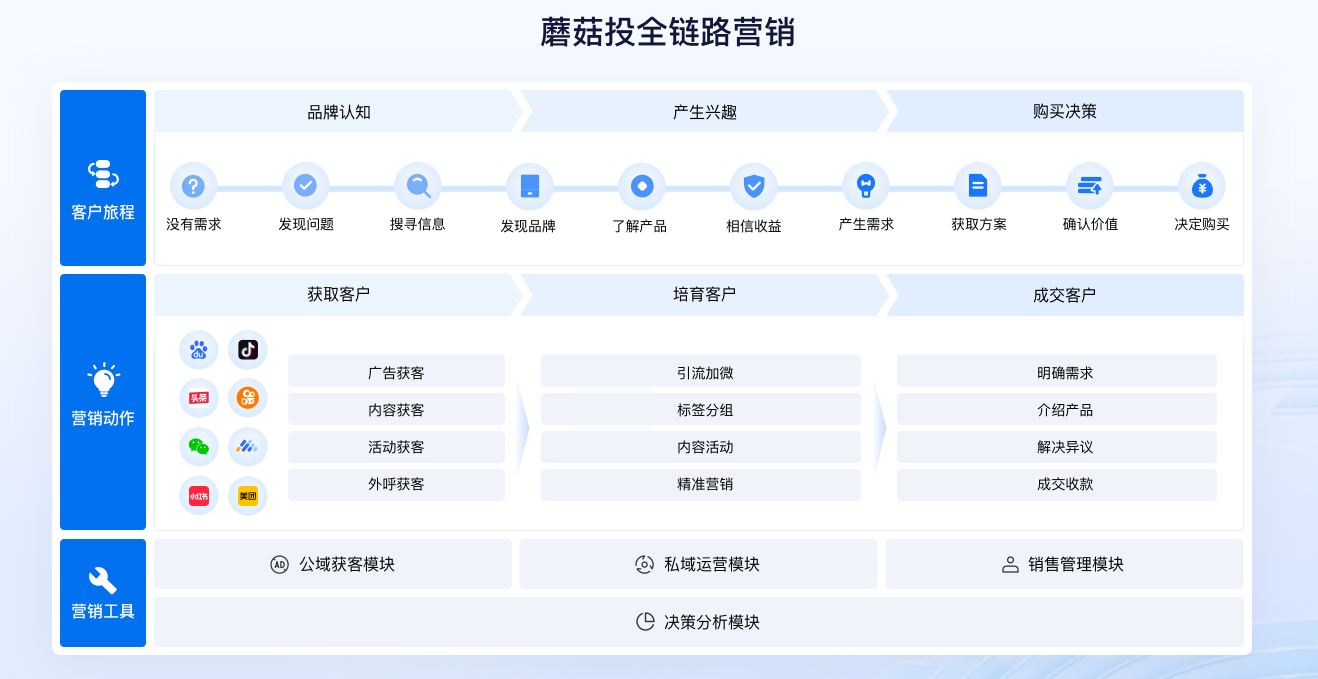Click the 客户旅程 side label
Viewport: 1318px width, 679px height.
tap(103, 212)
